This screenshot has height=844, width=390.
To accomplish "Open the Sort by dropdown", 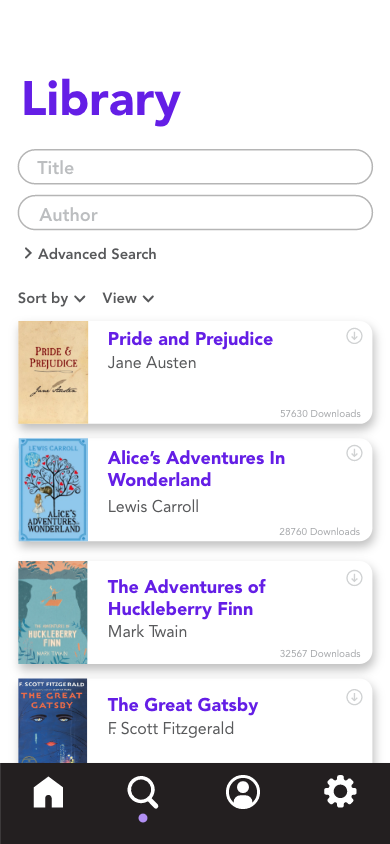I will point(52,298).
